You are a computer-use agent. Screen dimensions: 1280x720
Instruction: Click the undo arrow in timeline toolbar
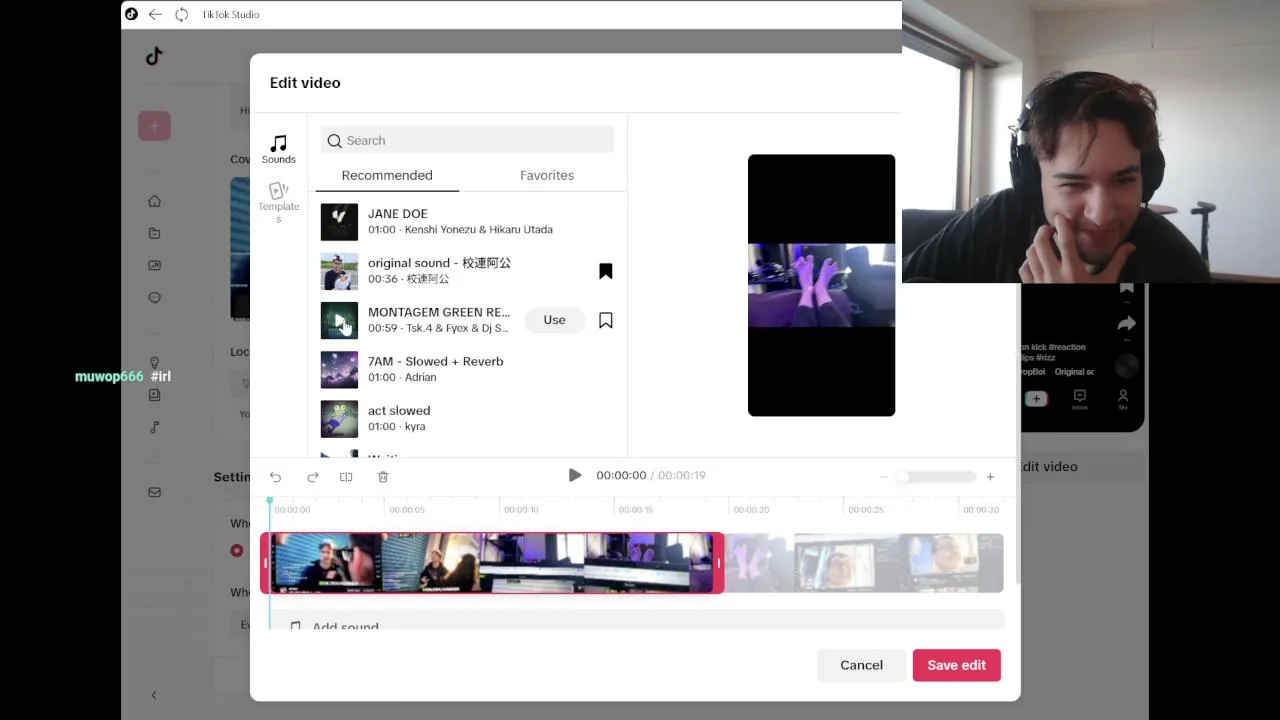pyautogui.click(x=276, y=477)
